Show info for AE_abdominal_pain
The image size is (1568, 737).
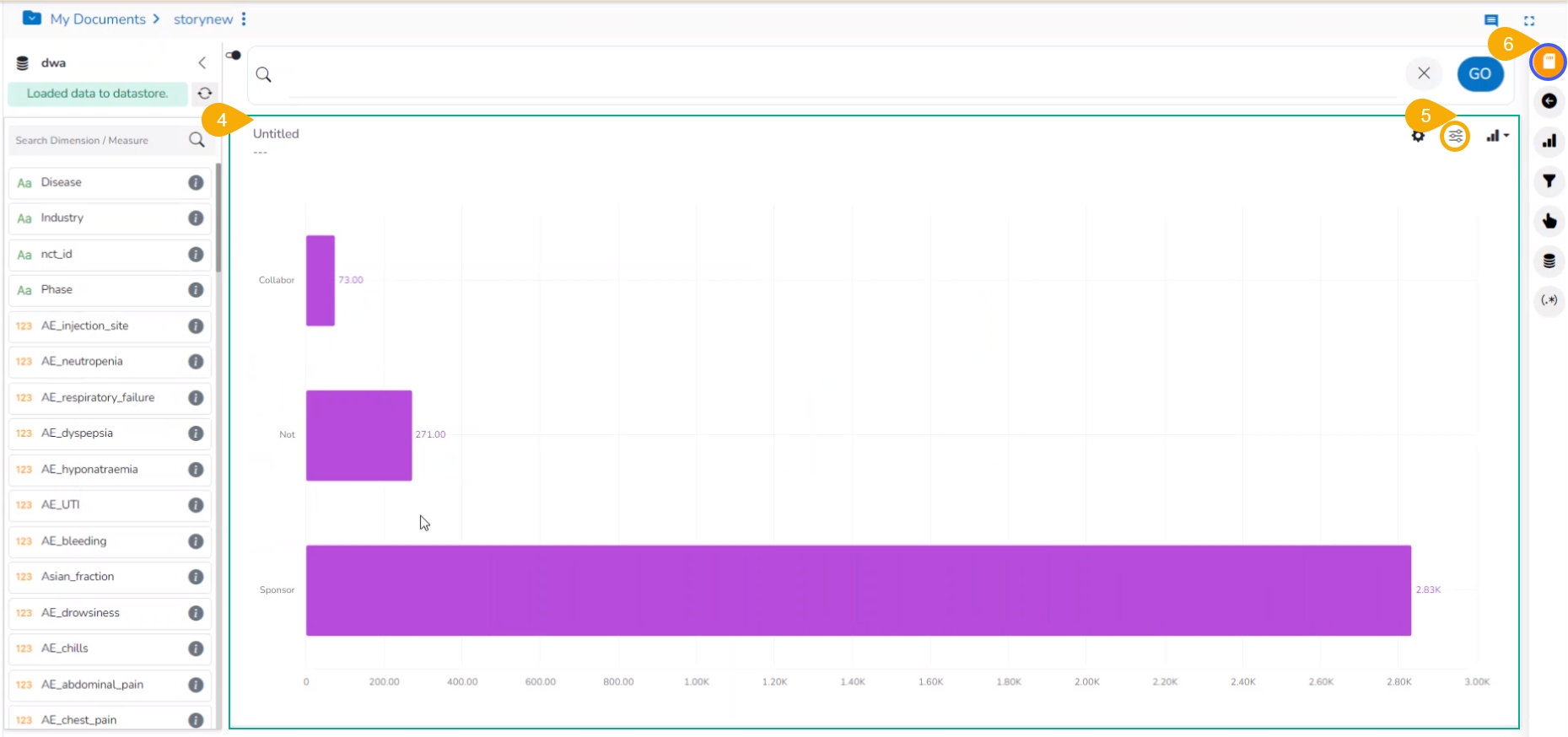tap(196, 685)
